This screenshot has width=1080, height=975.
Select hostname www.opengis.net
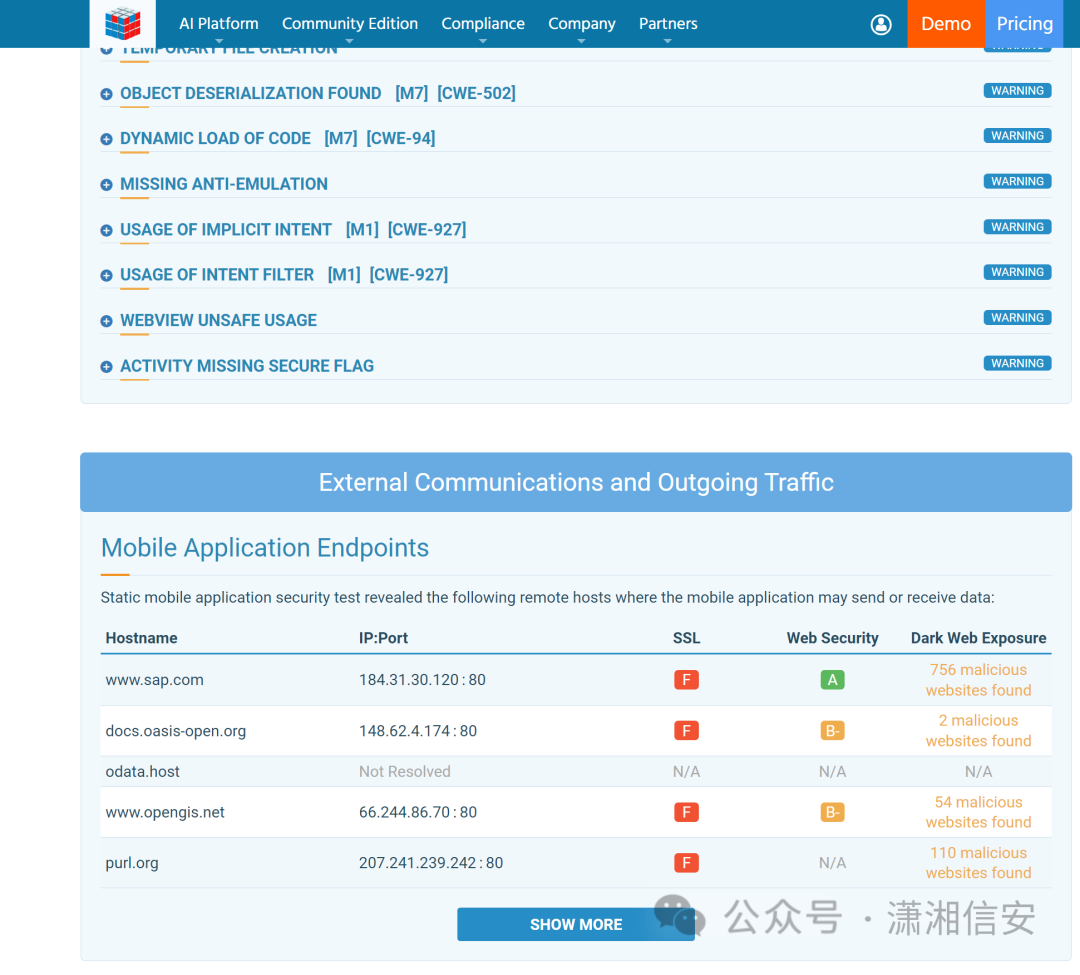pos(165,812)
